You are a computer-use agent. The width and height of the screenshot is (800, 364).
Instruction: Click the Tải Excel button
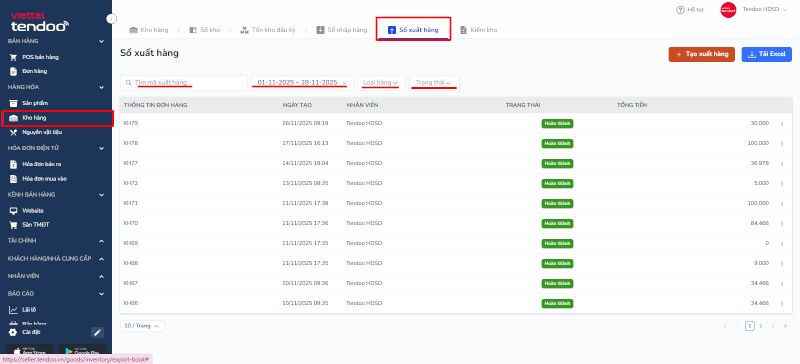pos(767,54)
